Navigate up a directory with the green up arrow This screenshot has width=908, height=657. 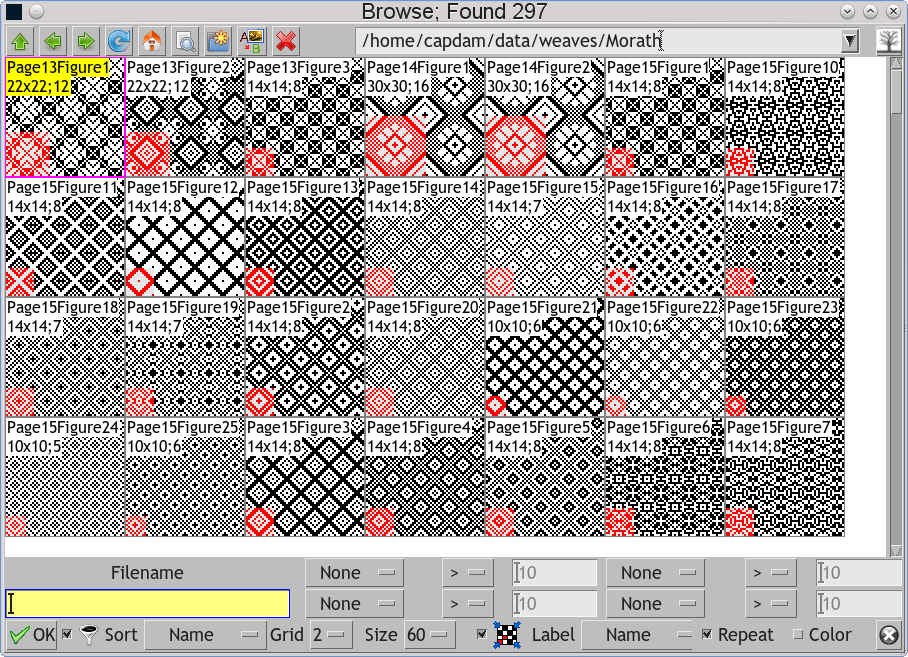20,41
